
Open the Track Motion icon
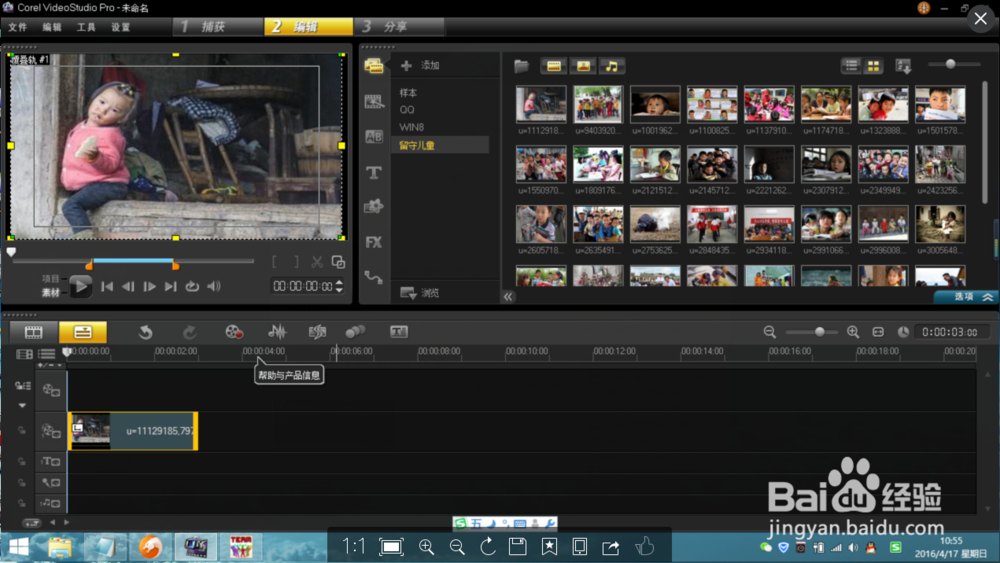click(x=355, y=332)
